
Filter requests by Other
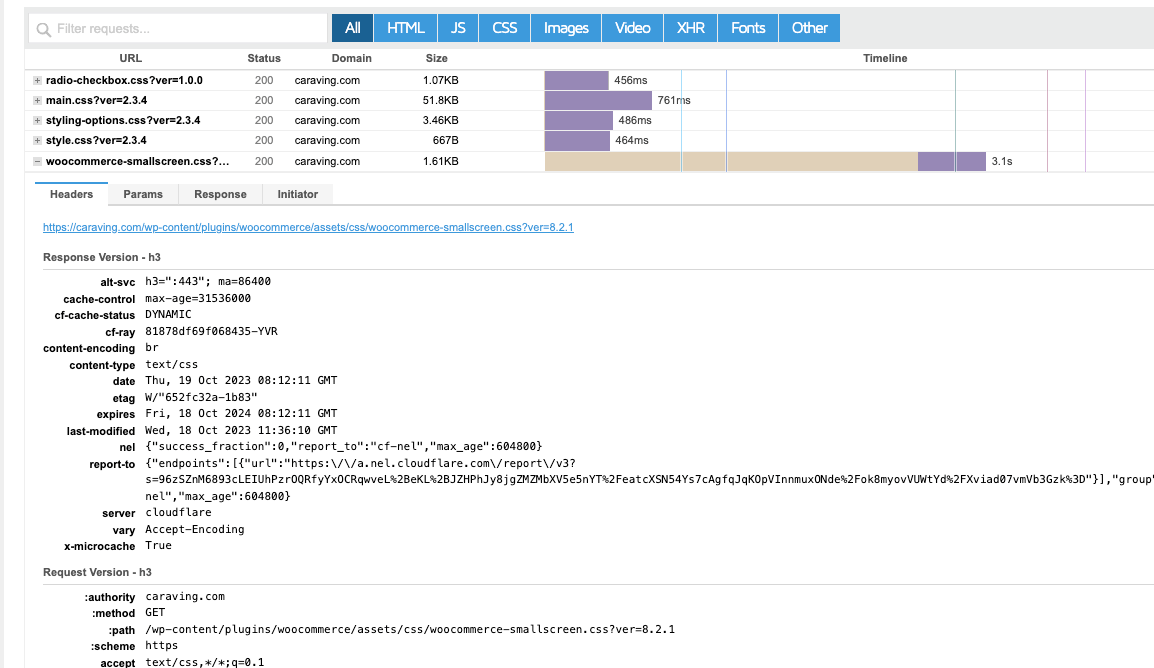(810, 28)
